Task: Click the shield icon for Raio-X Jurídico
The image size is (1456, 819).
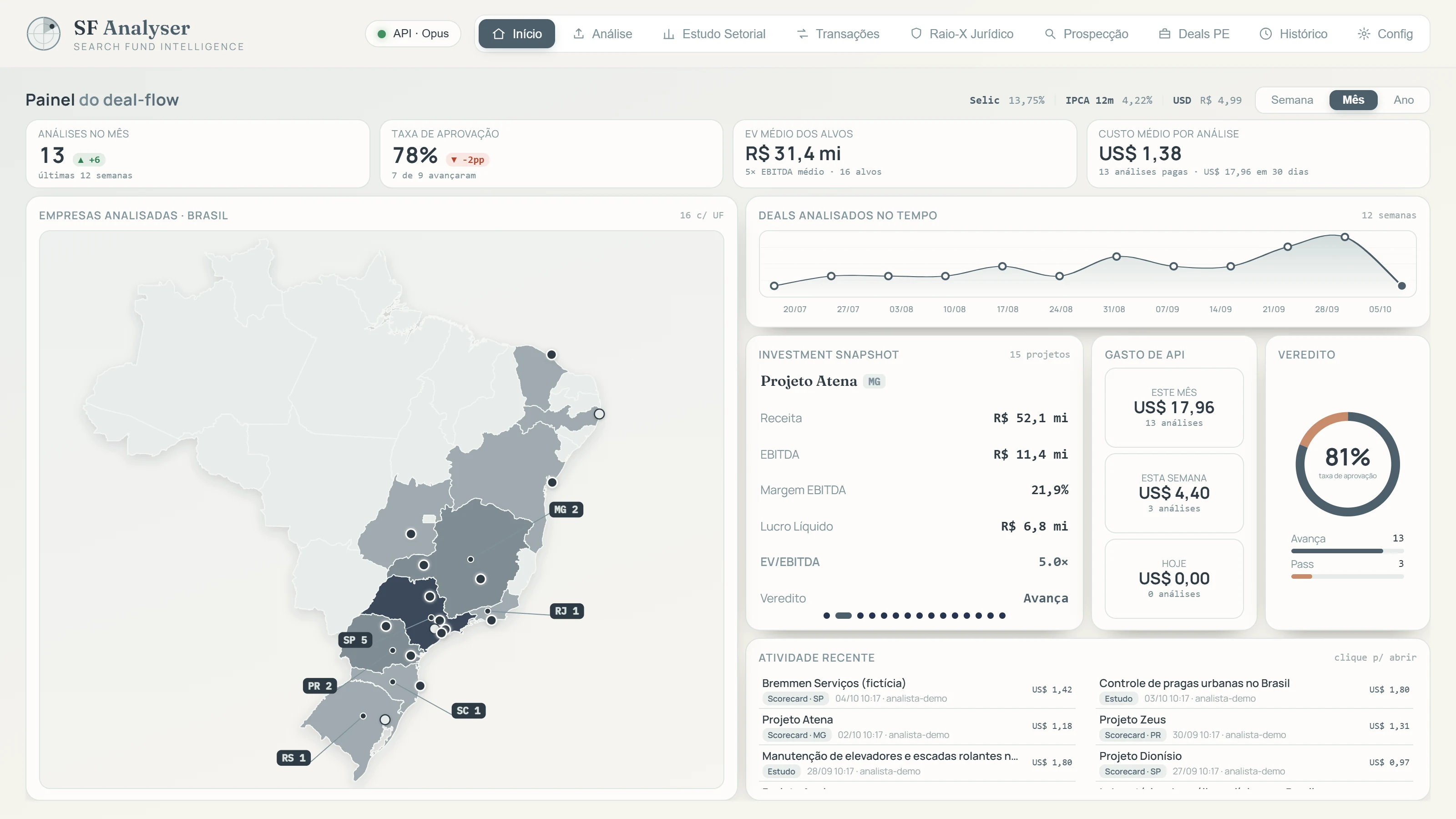Action: click(916, 34)
